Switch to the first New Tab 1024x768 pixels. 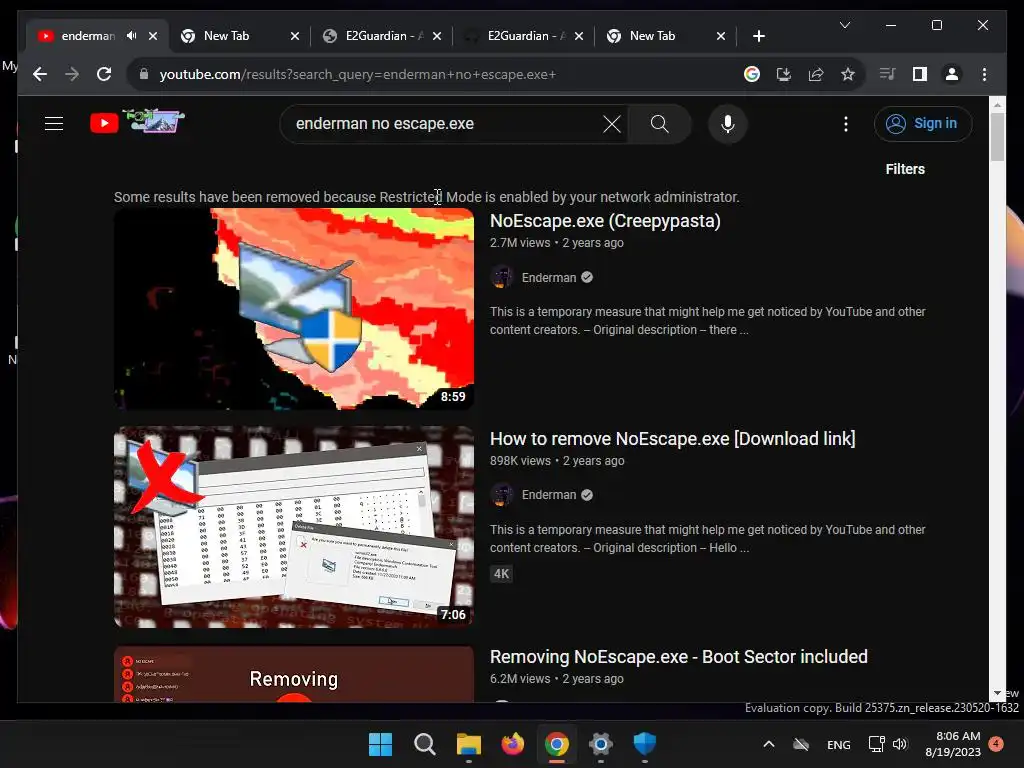[226, 36]
